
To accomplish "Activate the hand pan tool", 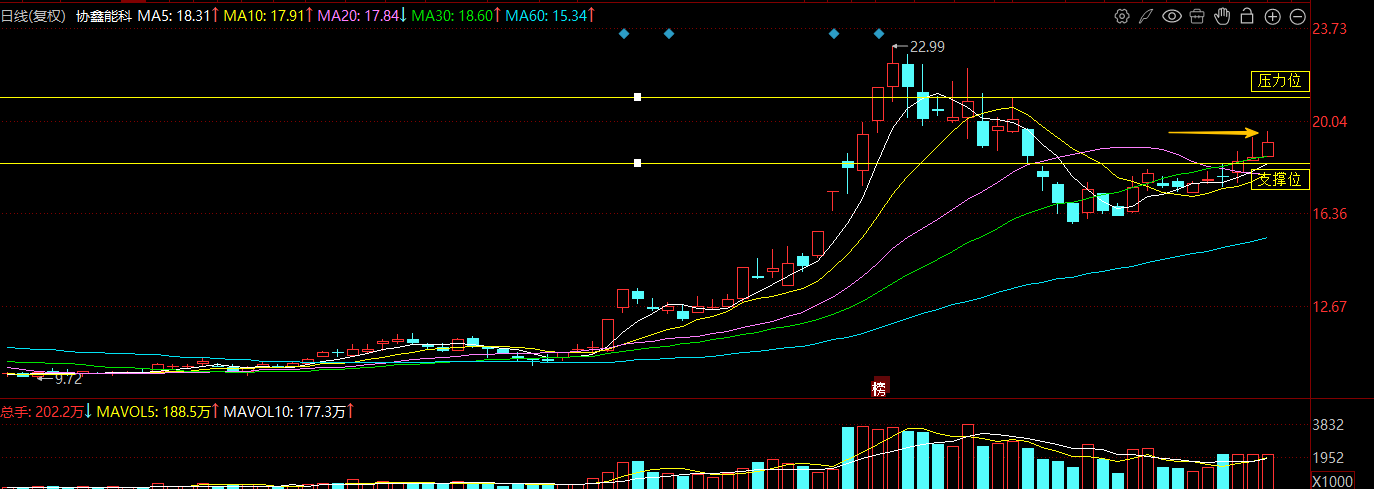I will [1222, 16].
